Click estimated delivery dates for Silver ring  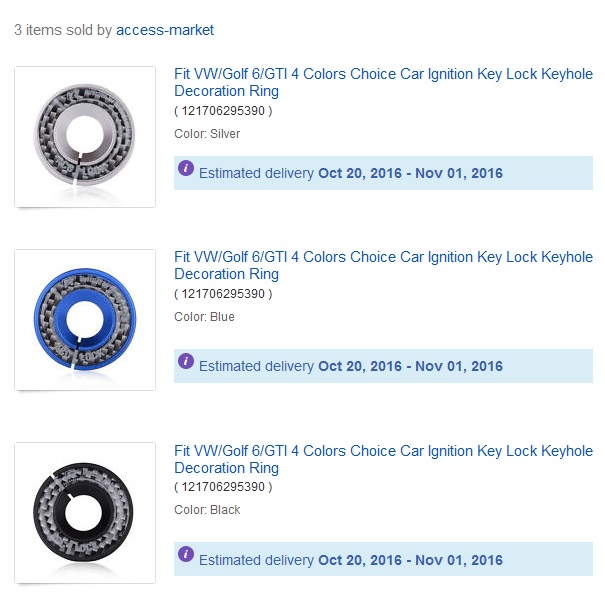(410, 173)
